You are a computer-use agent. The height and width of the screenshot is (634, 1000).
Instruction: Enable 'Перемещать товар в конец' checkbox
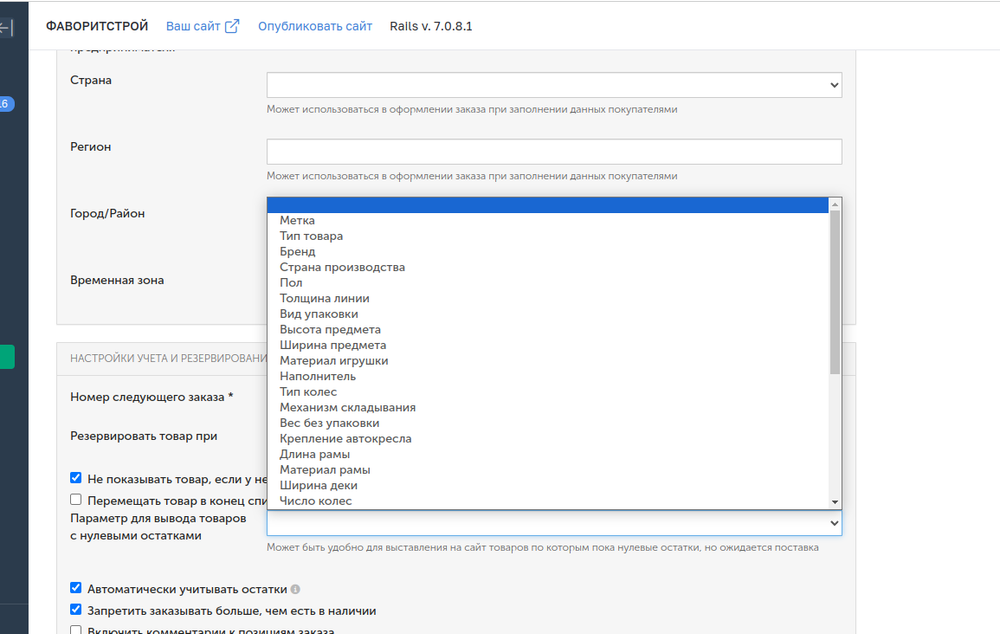click(x=76, y=499)
